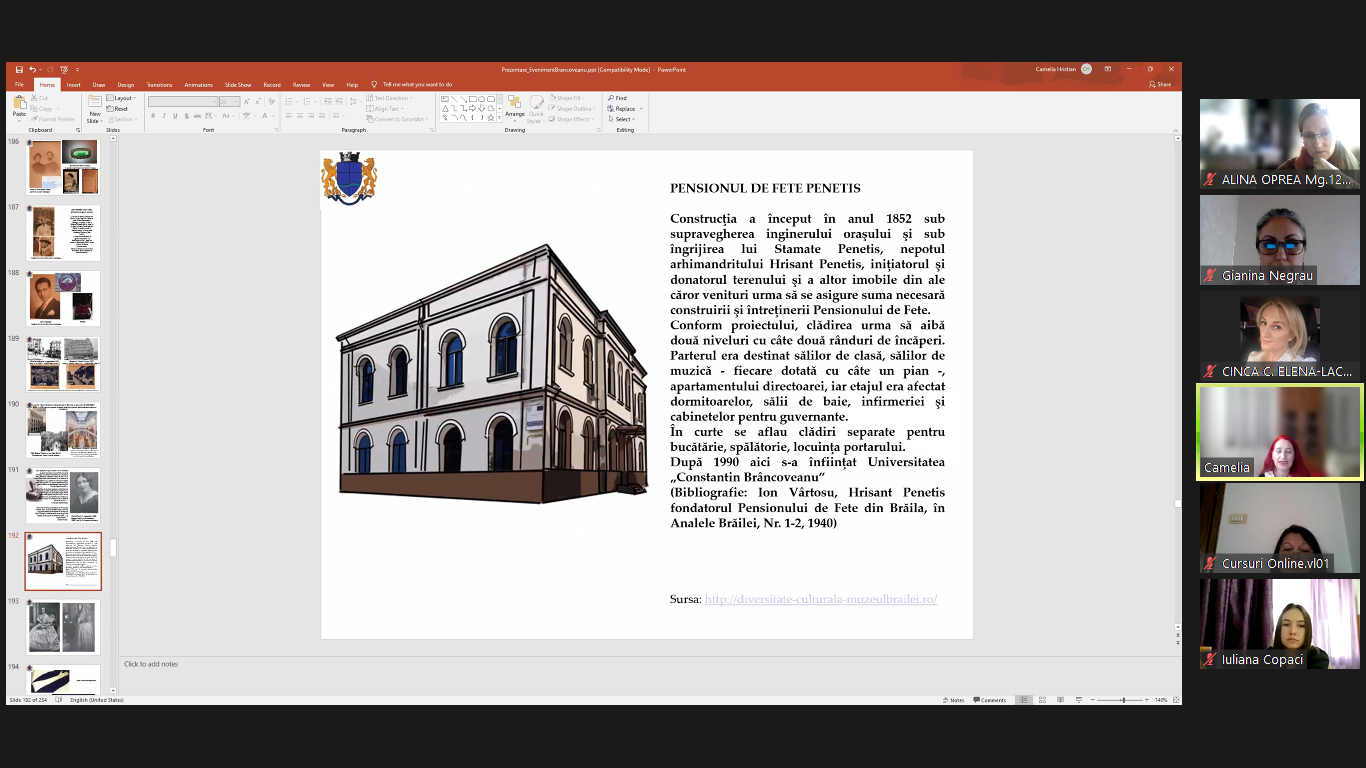Toggle Normal view button in status bar

pos(1023,700)
